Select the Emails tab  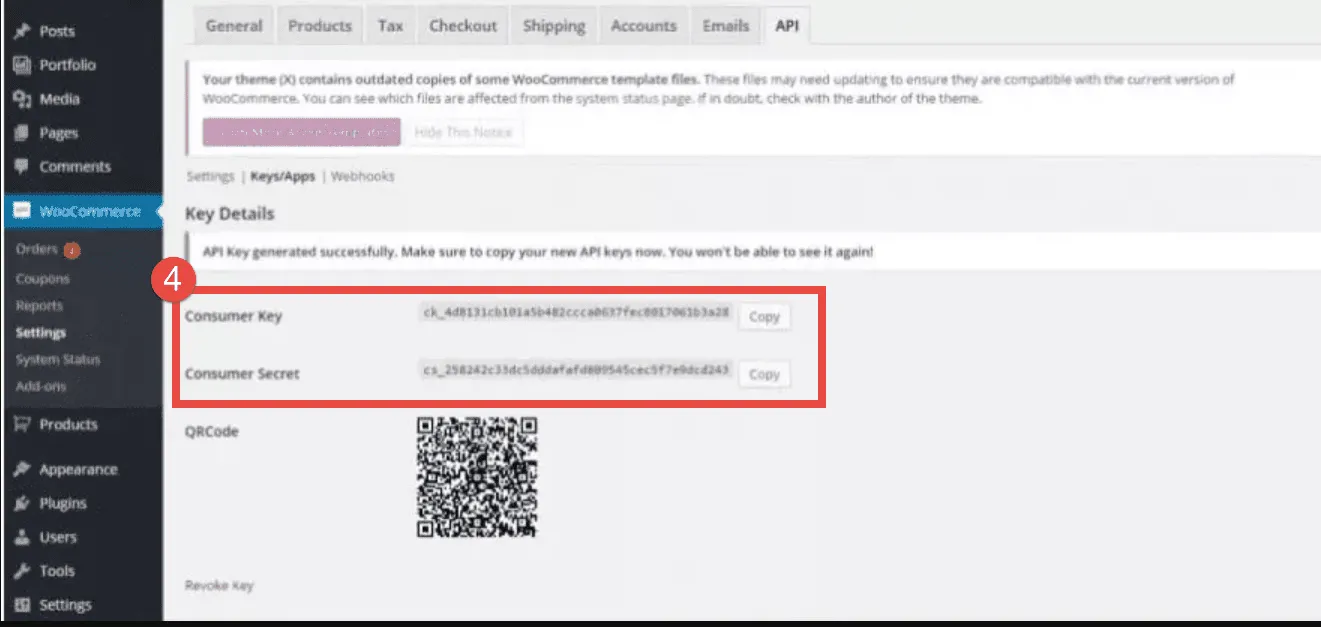point(725,26)
